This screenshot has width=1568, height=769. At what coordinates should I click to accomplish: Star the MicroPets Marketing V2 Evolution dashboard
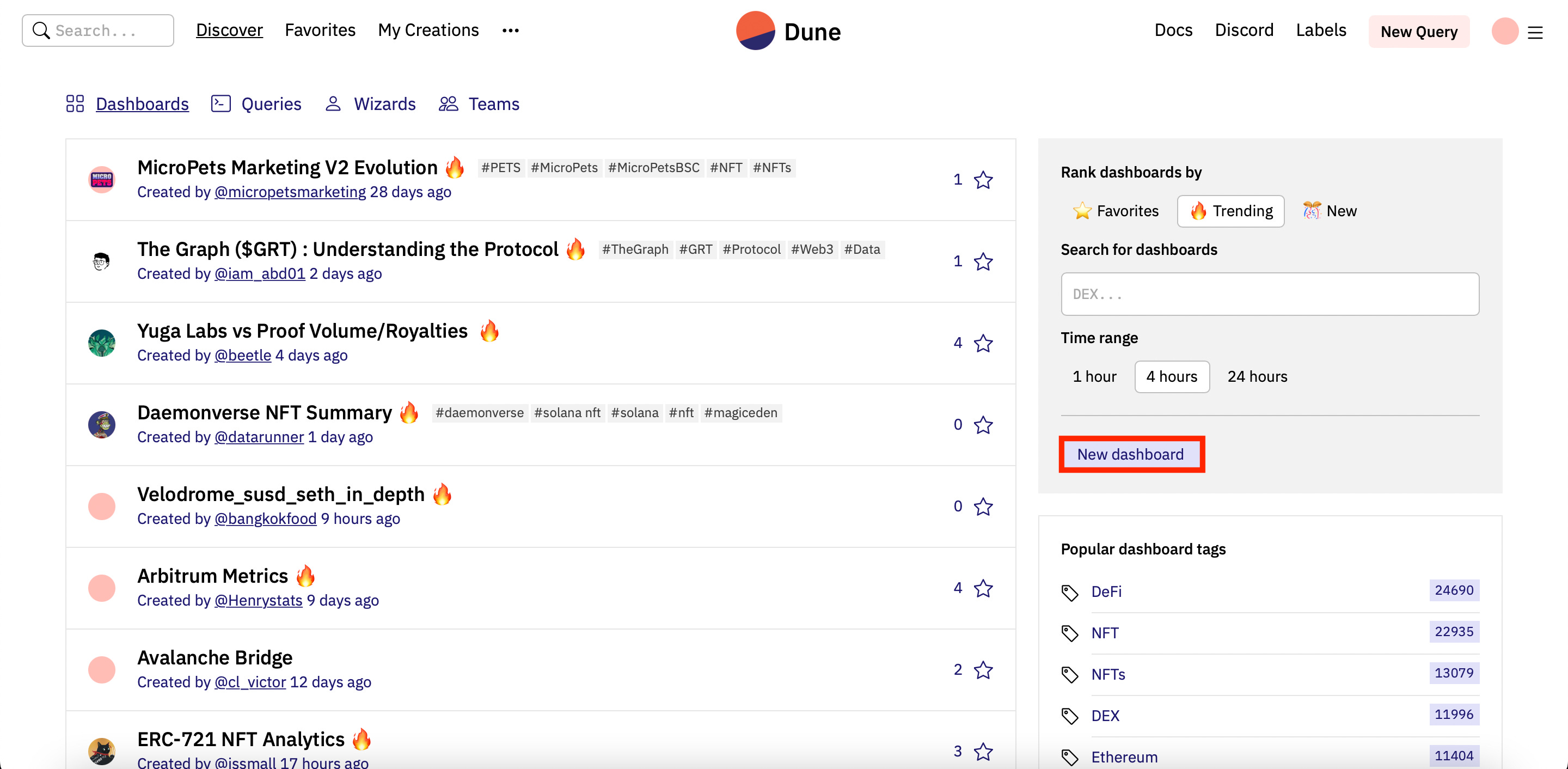pos(983,180)
